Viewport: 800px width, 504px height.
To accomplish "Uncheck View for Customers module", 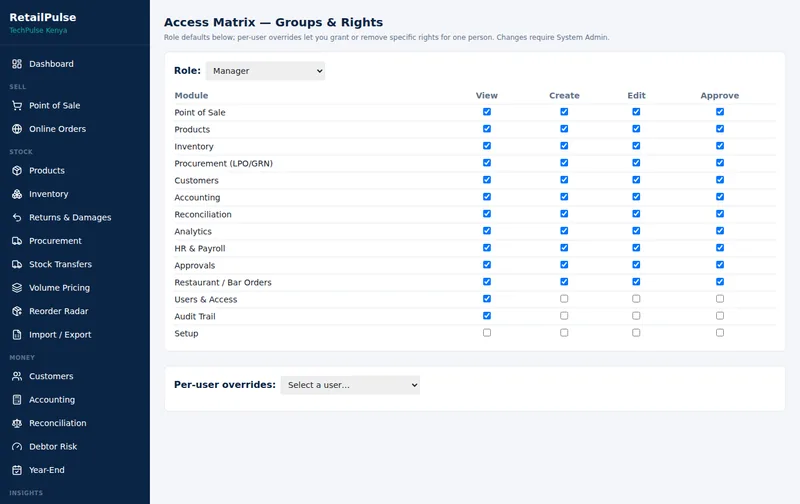I will pyautogui.click(x=487, y=180).
